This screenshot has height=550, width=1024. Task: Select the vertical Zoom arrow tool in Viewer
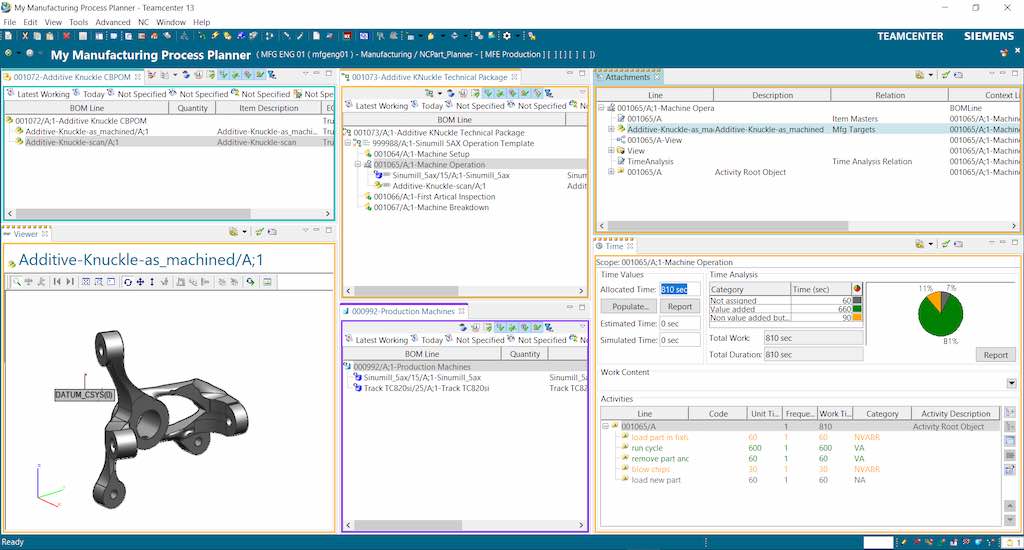point(152,282)
